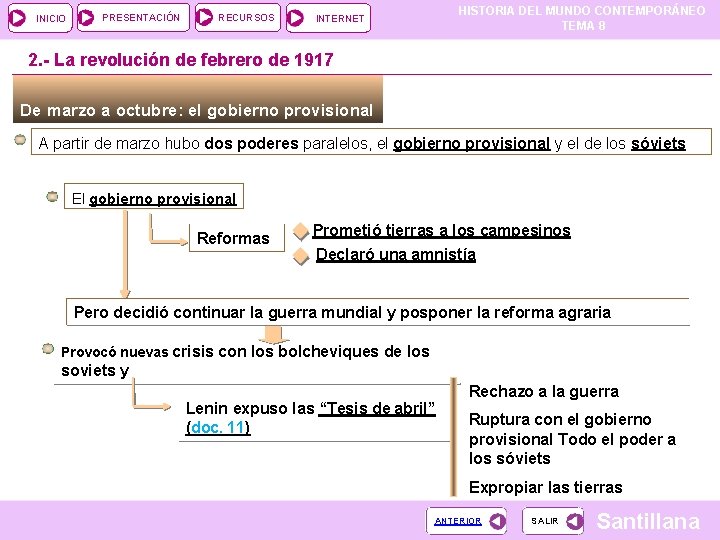The image size is (720, 540).
Task: Exit using the SALIR button
Action: tap(552, 521)
